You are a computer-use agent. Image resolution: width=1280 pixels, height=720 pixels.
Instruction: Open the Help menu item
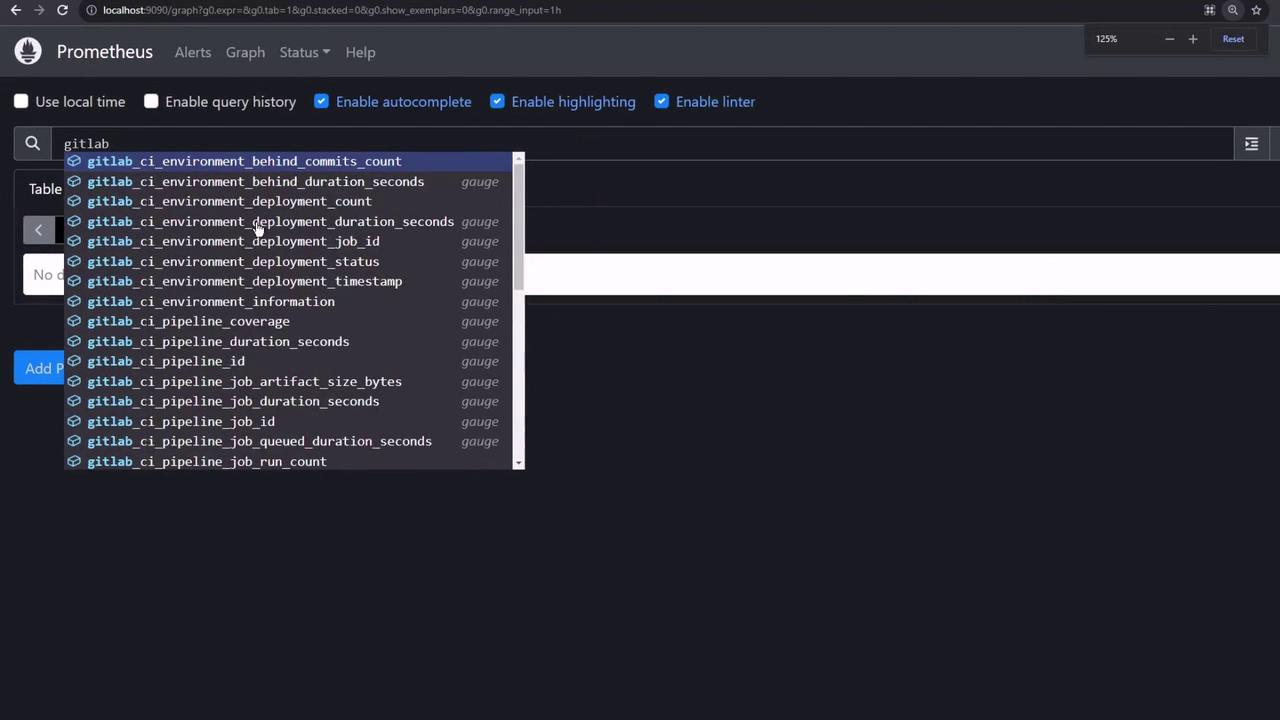pos(360,52)
